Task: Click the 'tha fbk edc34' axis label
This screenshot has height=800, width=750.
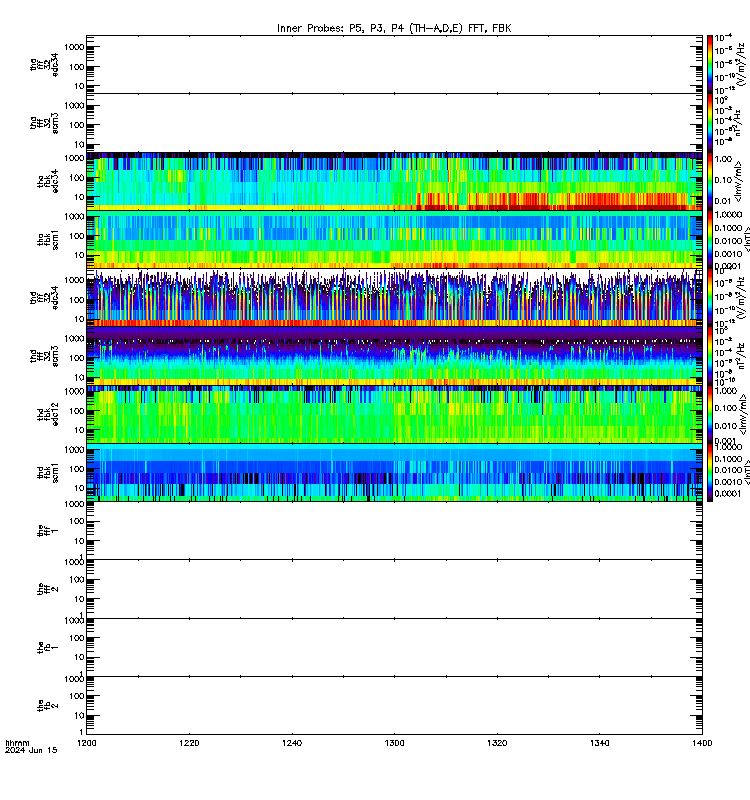Action: (47, 181)
